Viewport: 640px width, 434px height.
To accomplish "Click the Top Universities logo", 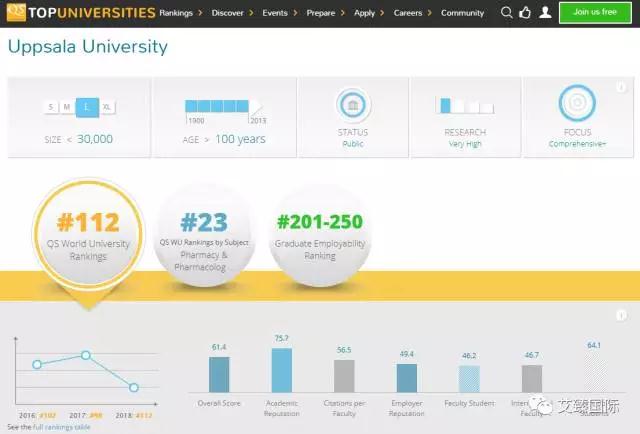I will tap(78, 13).
